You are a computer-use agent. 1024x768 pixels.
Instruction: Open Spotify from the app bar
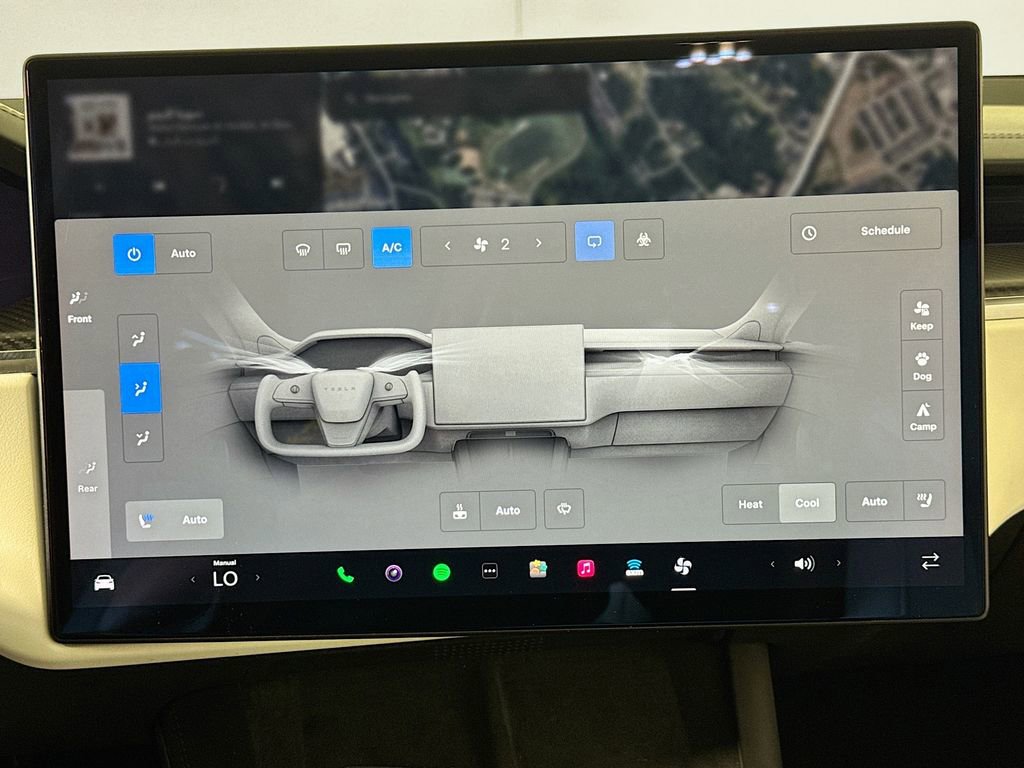tap(441, 572)
